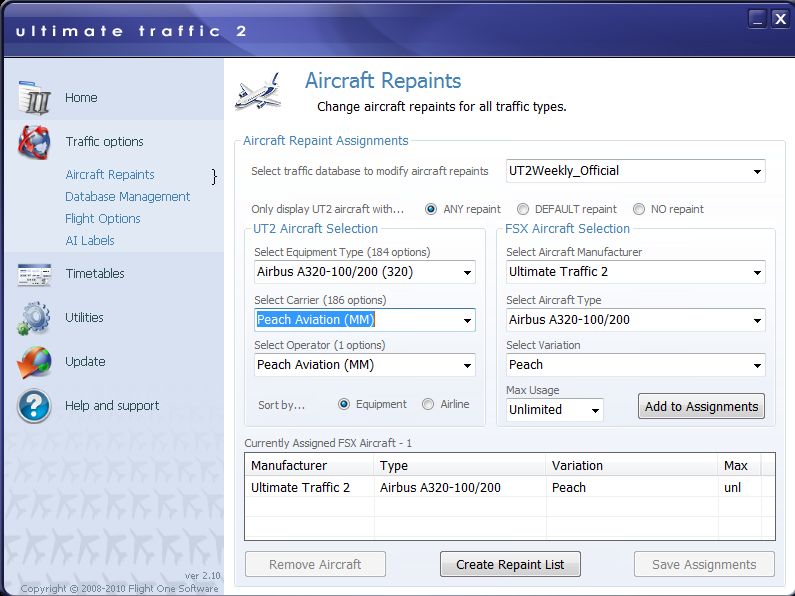Image resolution: width=795 pixels, height=596 pixels.
Task: Open the Home menu item
Action: pyautogui.click(x=81, y=97)
